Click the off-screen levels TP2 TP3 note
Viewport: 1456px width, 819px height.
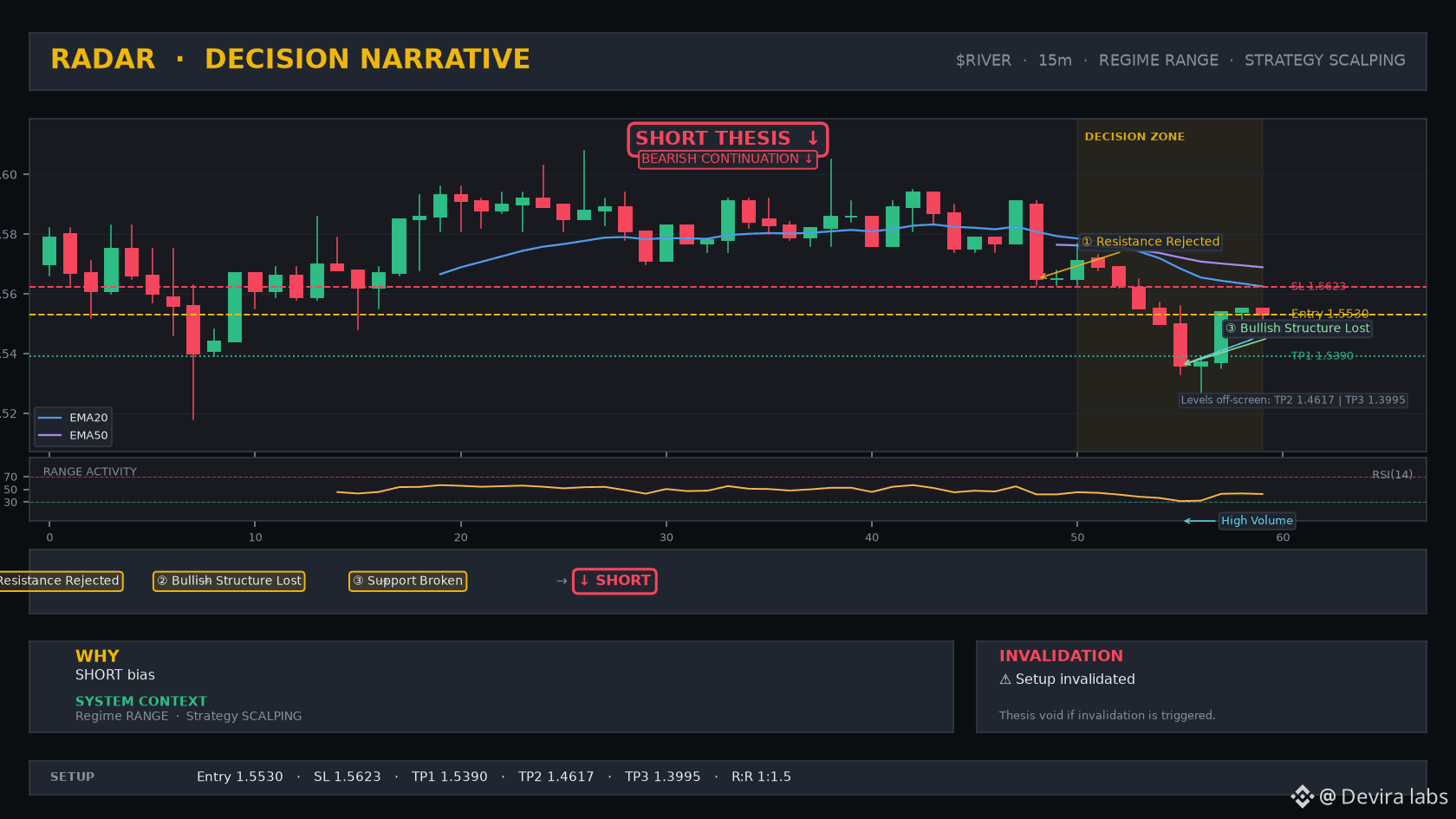coord(1293,400)
